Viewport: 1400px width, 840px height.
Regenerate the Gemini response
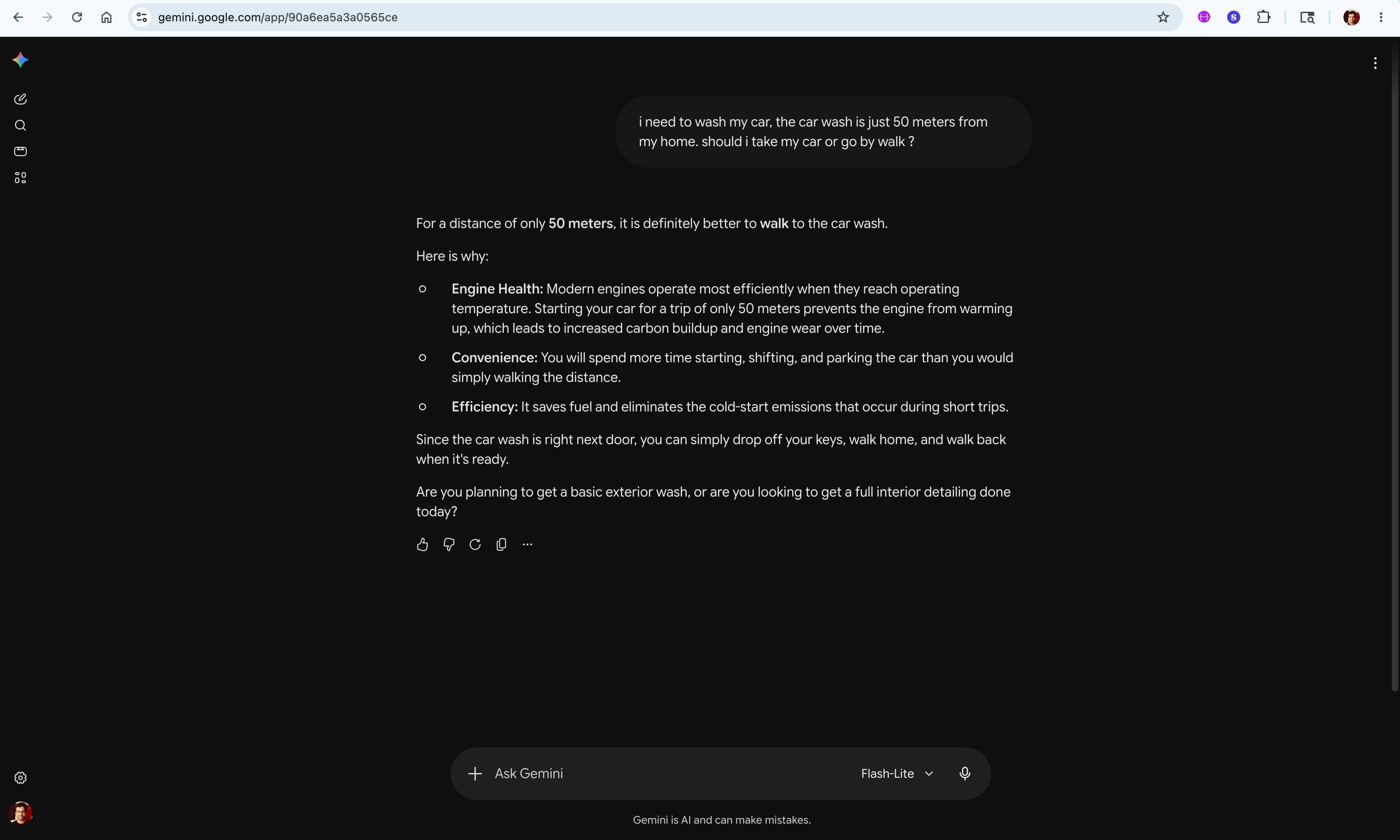coord(475,544)
